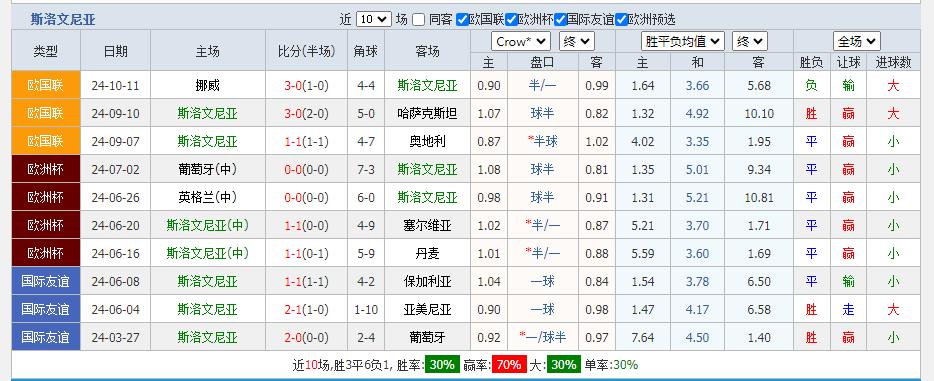Click 欧洲杯 label in the 24-07-02 row
The image size is (934, 381).
point(46,169)
